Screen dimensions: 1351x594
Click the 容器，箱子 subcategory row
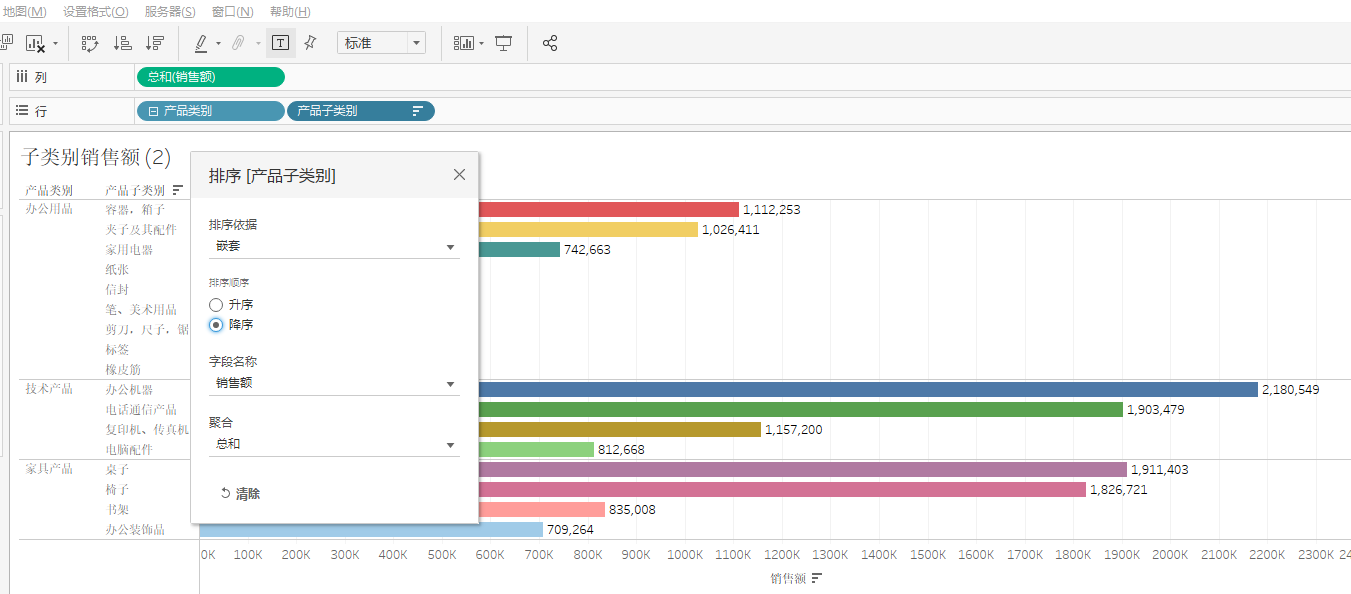133,210
